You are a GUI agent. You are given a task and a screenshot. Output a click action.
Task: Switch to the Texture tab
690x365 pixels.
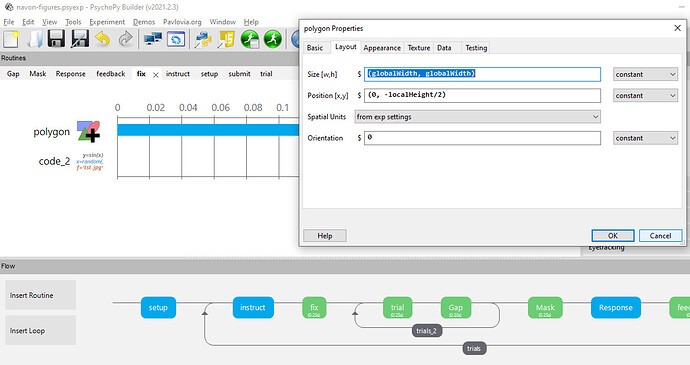[x=418, y=48]
